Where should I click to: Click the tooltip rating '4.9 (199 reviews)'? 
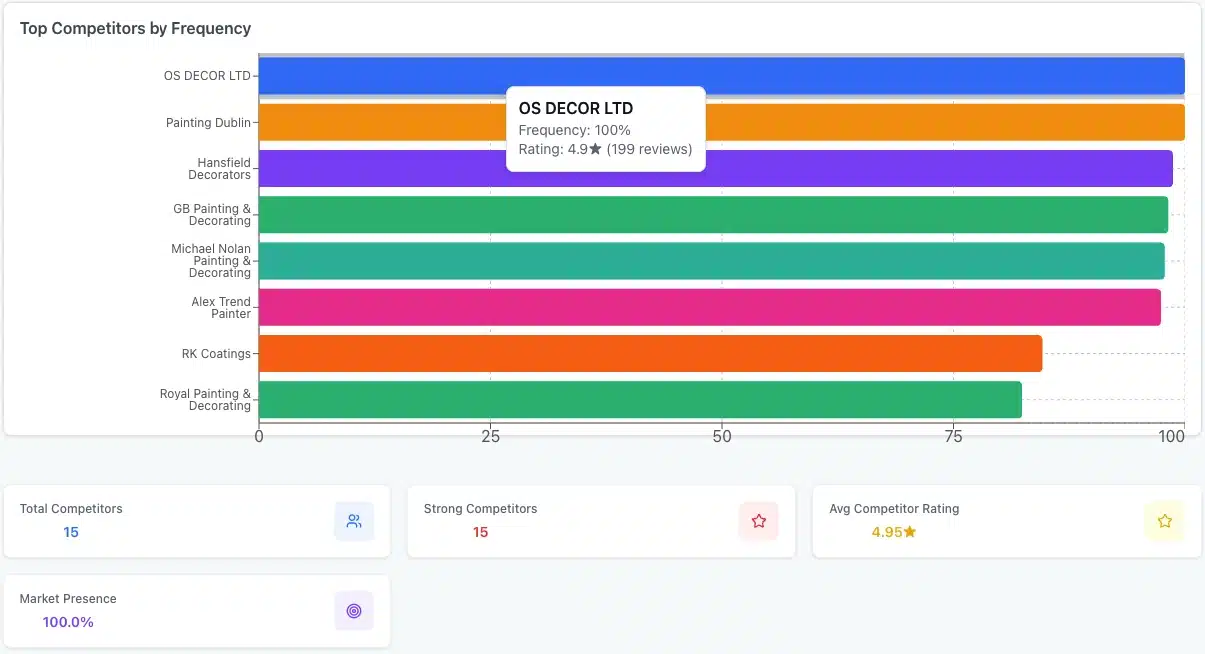point(605,149)
